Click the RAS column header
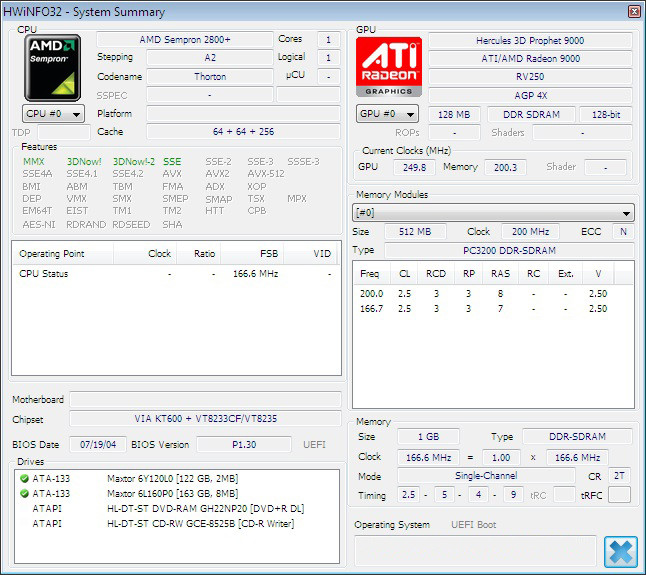 tap(500, 273)
